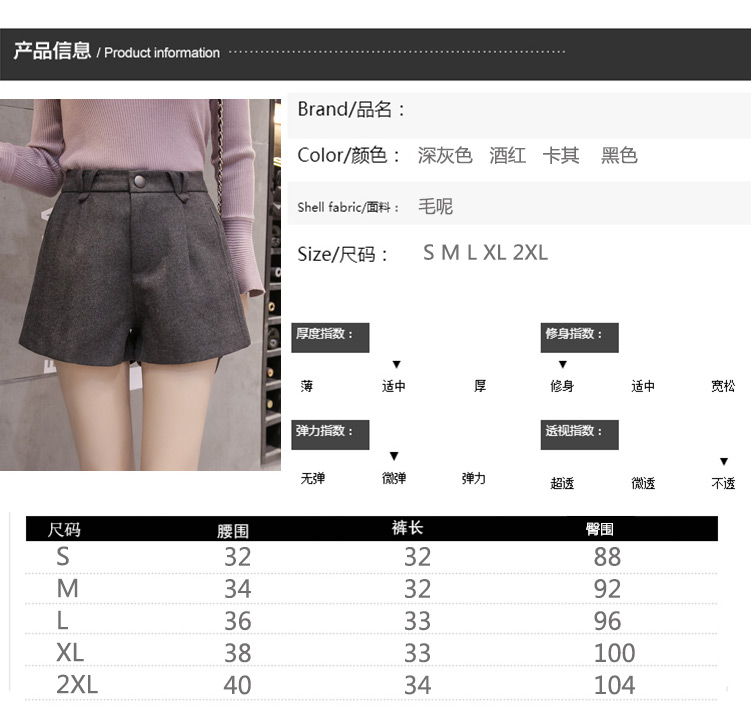This screenshot has width=751, height=719.
Task: Pick the 卡其 color option
Action: (561, 156)
